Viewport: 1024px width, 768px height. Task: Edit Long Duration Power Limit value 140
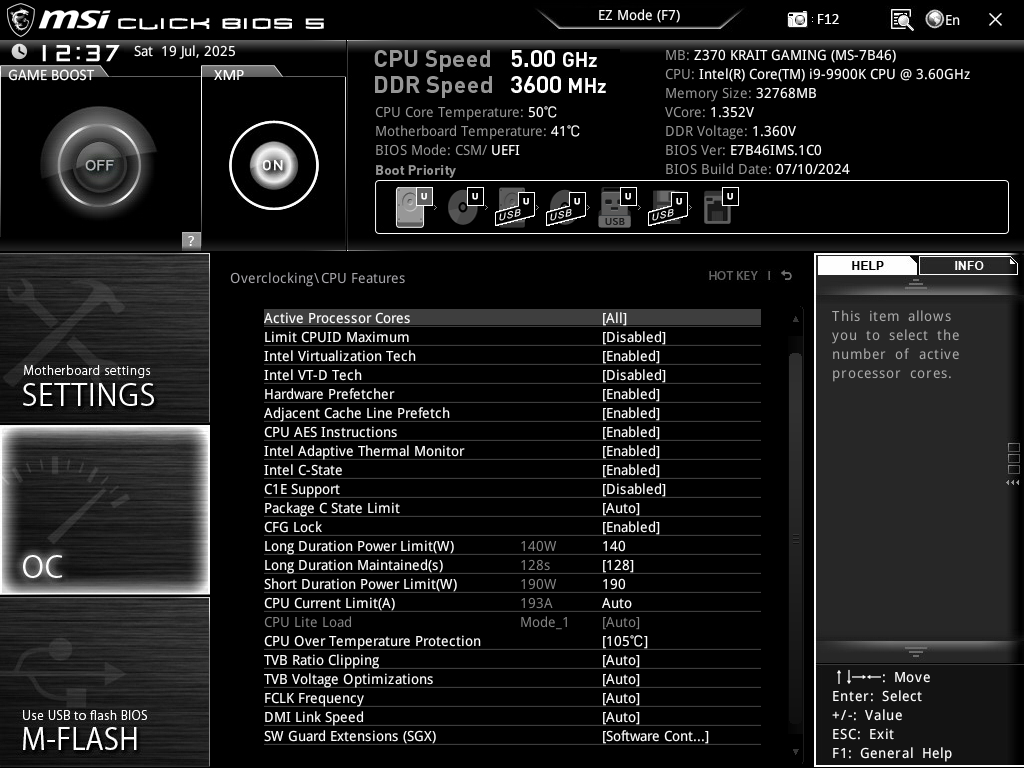click(512, 546)
